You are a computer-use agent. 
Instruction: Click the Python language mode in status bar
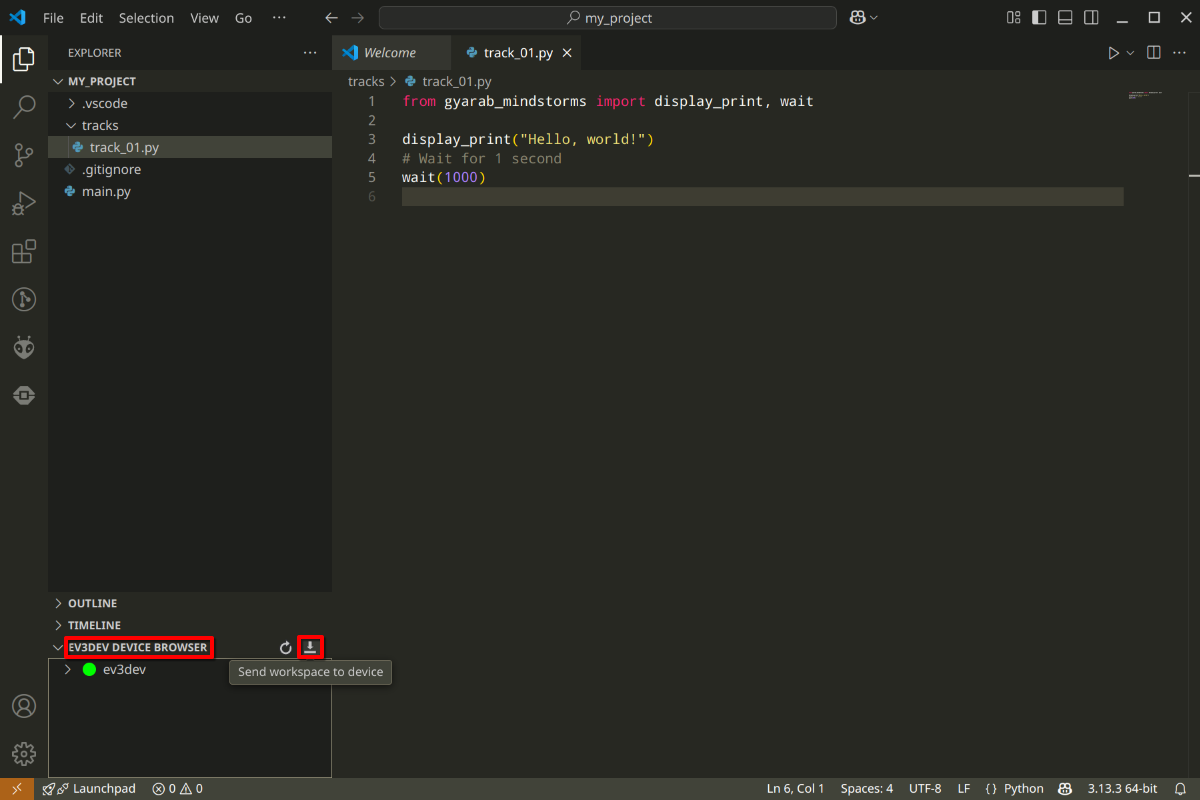pyautogui.click(x=1014, y=789)
